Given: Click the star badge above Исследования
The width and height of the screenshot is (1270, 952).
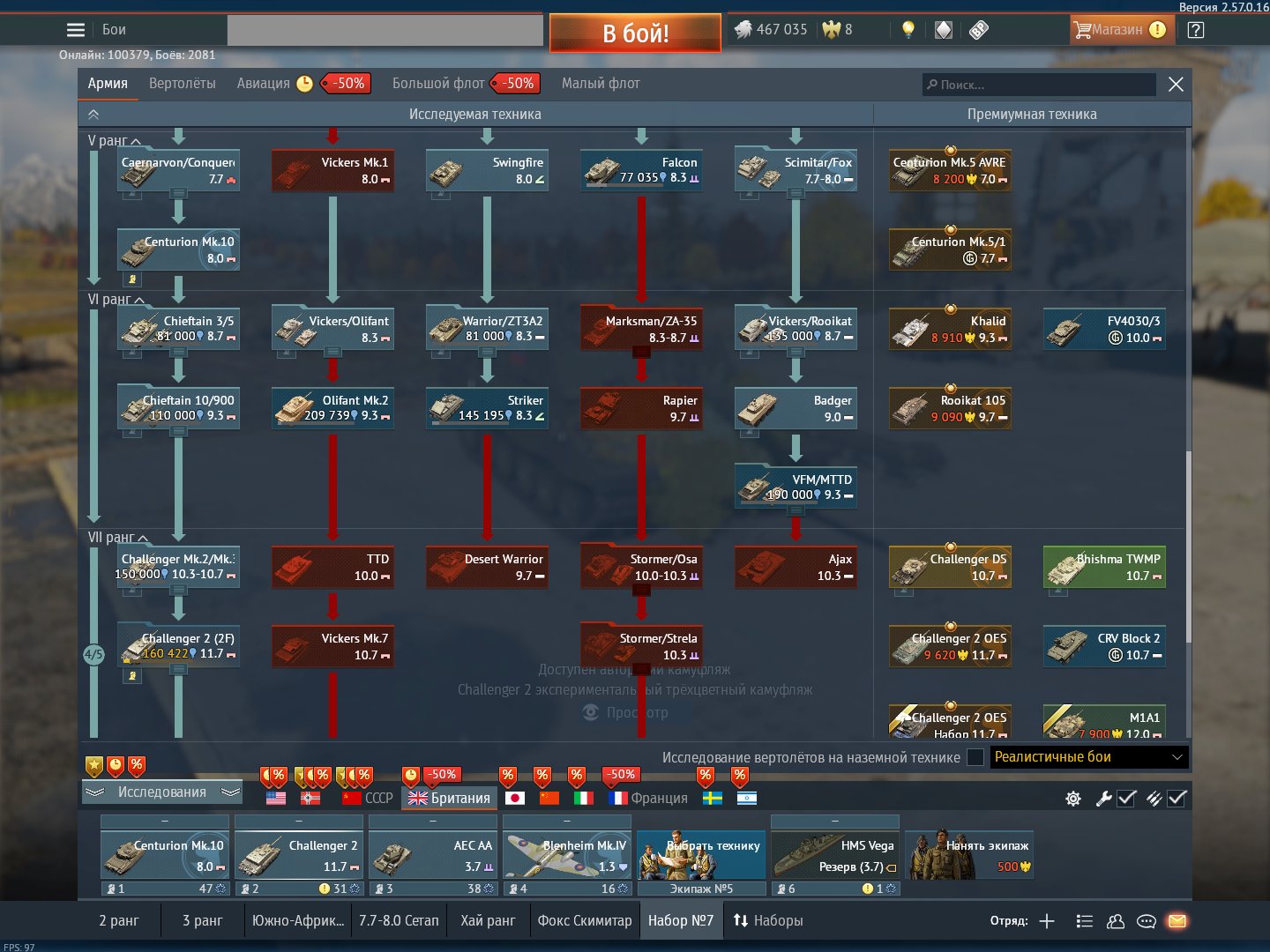Looking at the screenshot, I should [x=94, y=765].
